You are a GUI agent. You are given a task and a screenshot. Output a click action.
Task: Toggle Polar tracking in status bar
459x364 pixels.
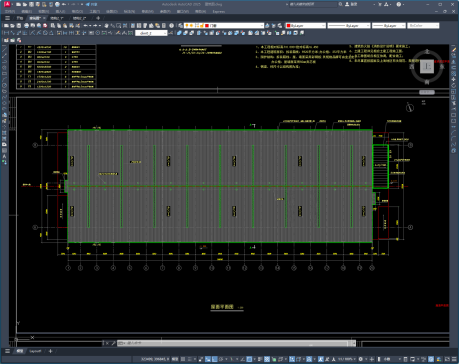coord(221,359)
